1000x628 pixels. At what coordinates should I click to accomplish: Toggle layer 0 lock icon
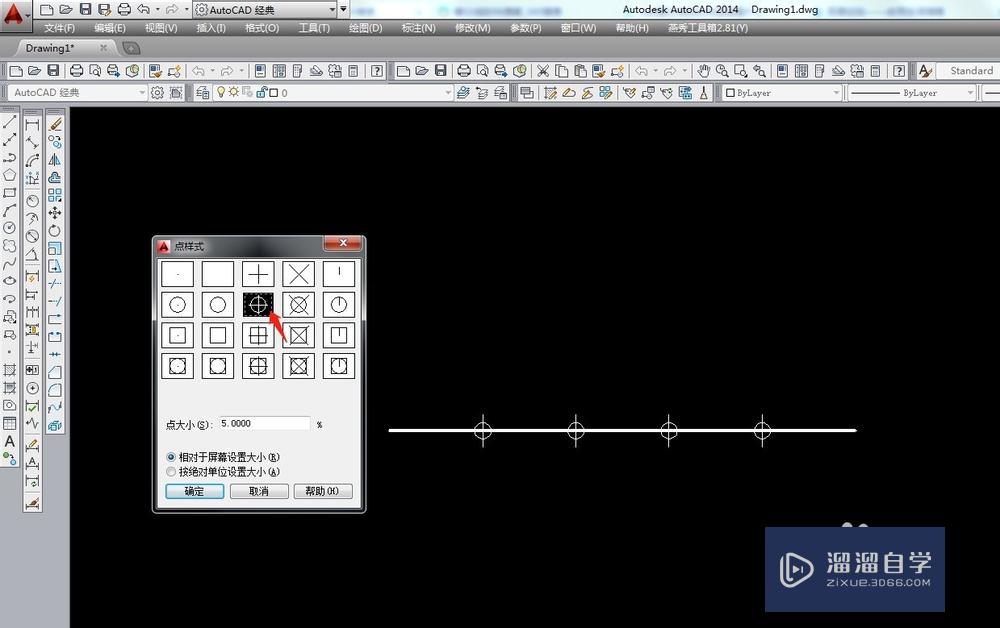click(x=261, y=92)
